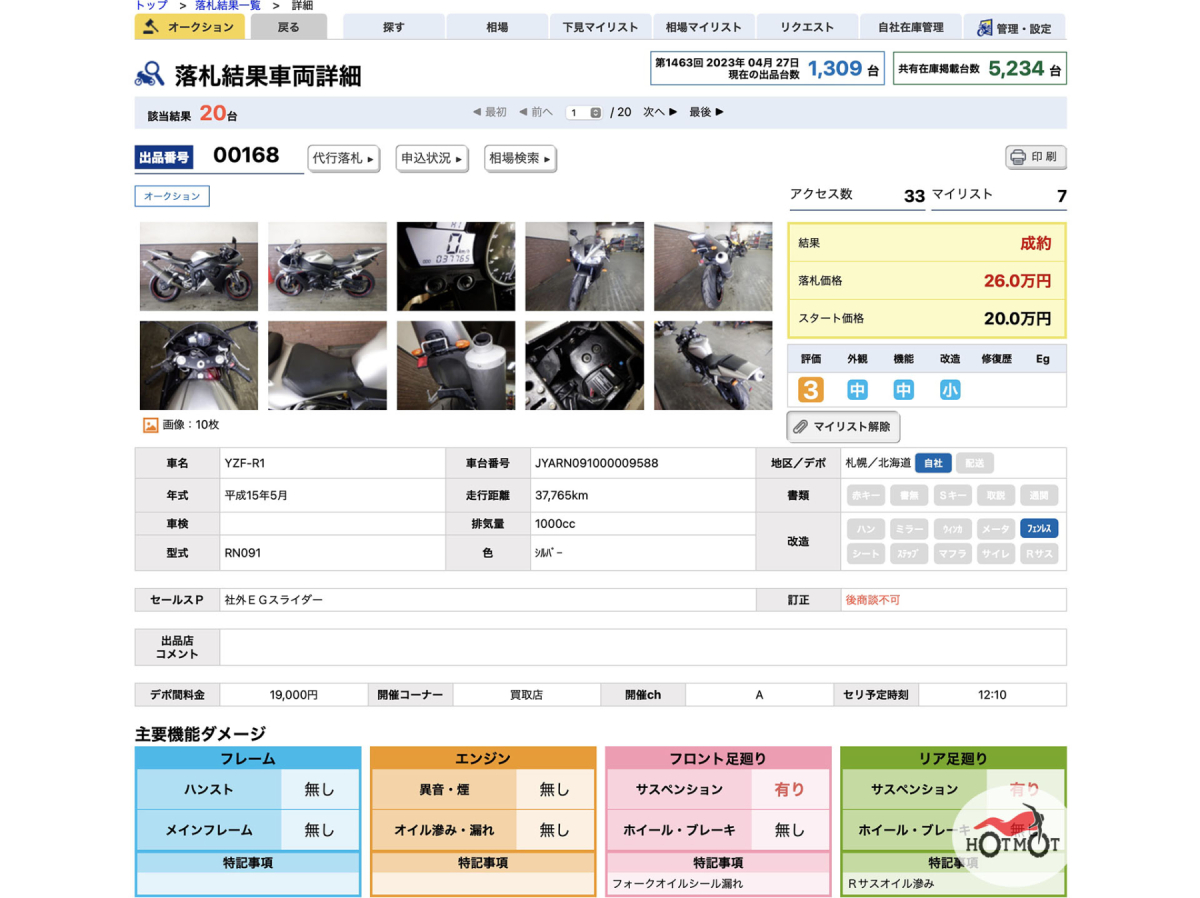Click the motorcycle icon beside 落札結果車両詳細

(x=150, y=74)
